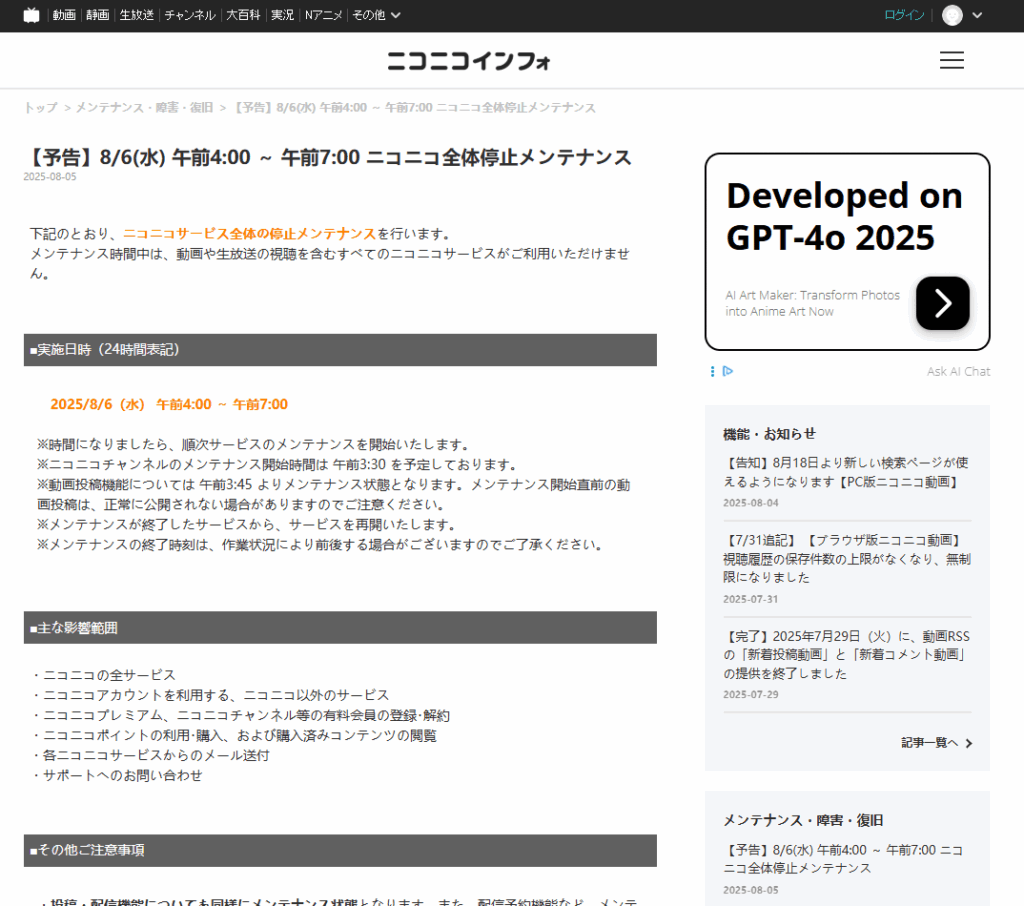This screenshot has width=1024, height=906.
Task: Go to 生放送 in top bar
Action: pyautogui.click(x=136, y=15)
